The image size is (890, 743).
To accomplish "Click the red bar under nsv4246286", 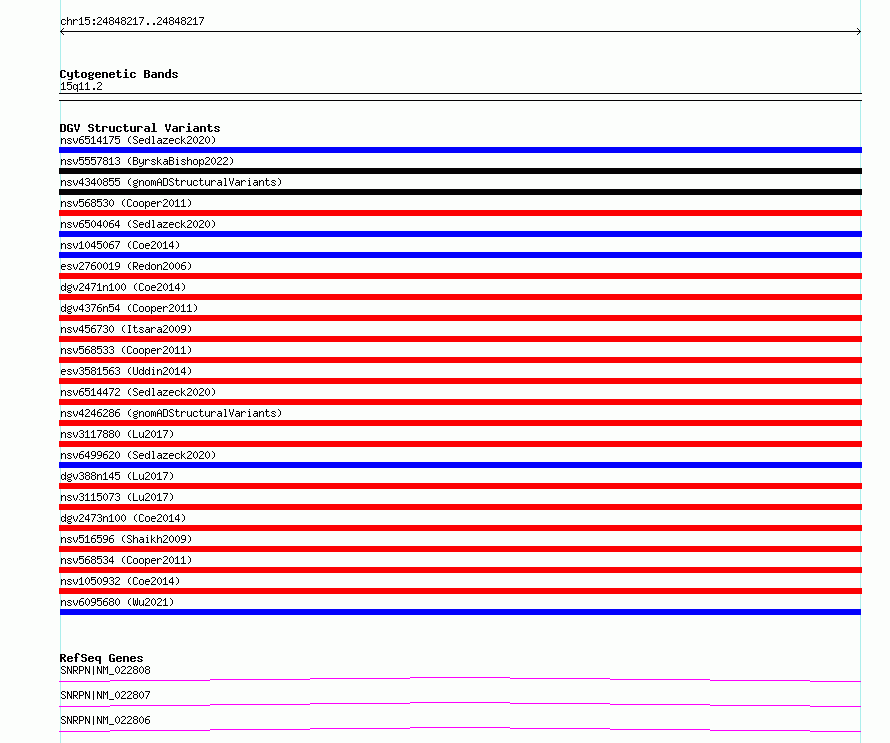I will 460,423.
